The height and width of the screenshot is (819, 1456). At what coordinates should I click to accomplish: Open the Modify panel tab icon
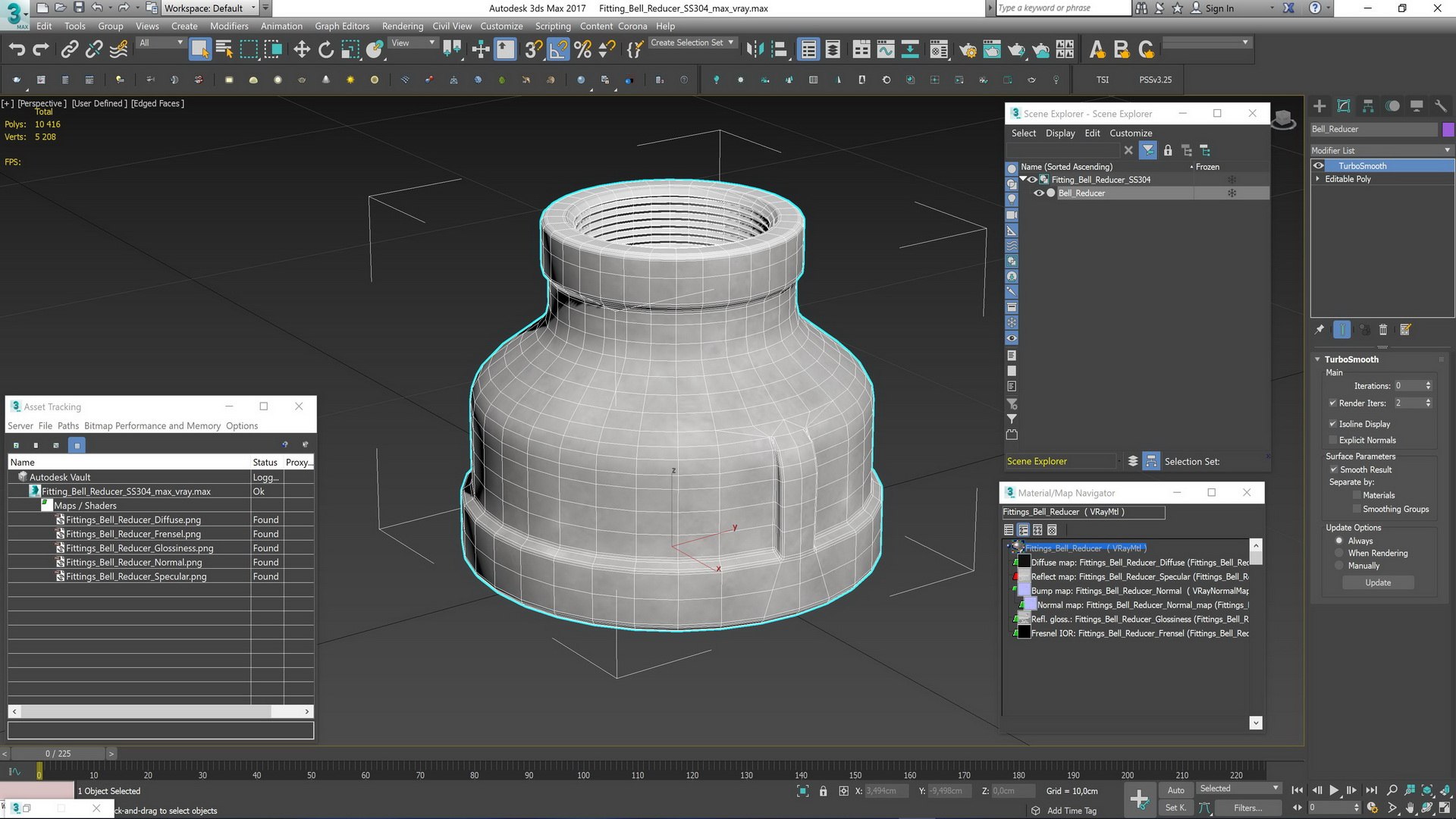[x=1344, y=106]
